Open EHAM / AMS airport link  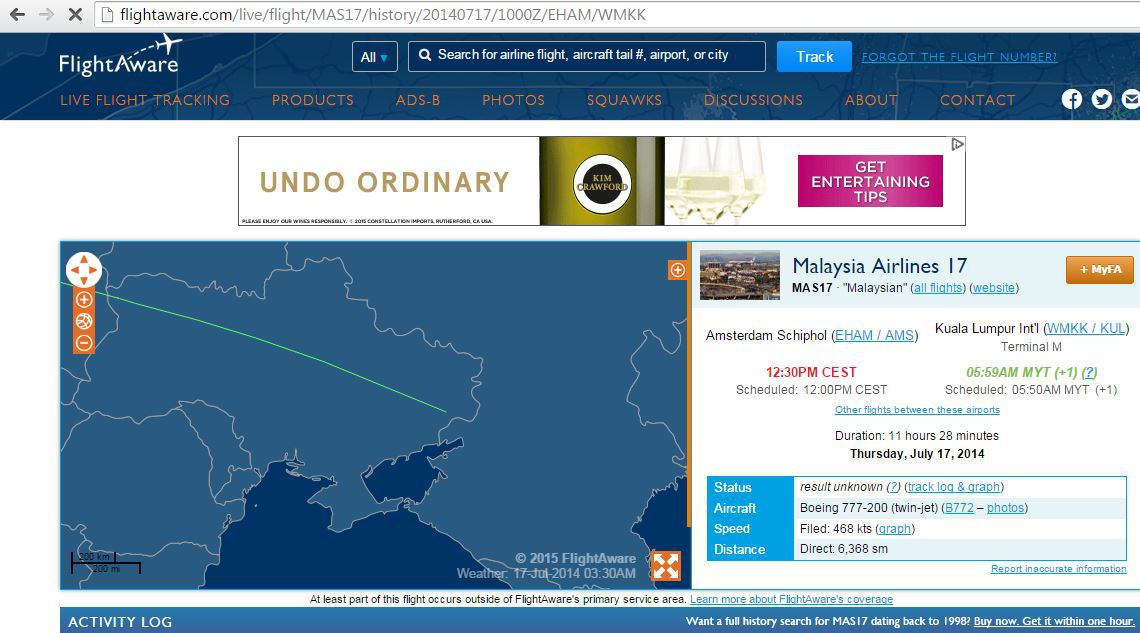coord(875,335)
